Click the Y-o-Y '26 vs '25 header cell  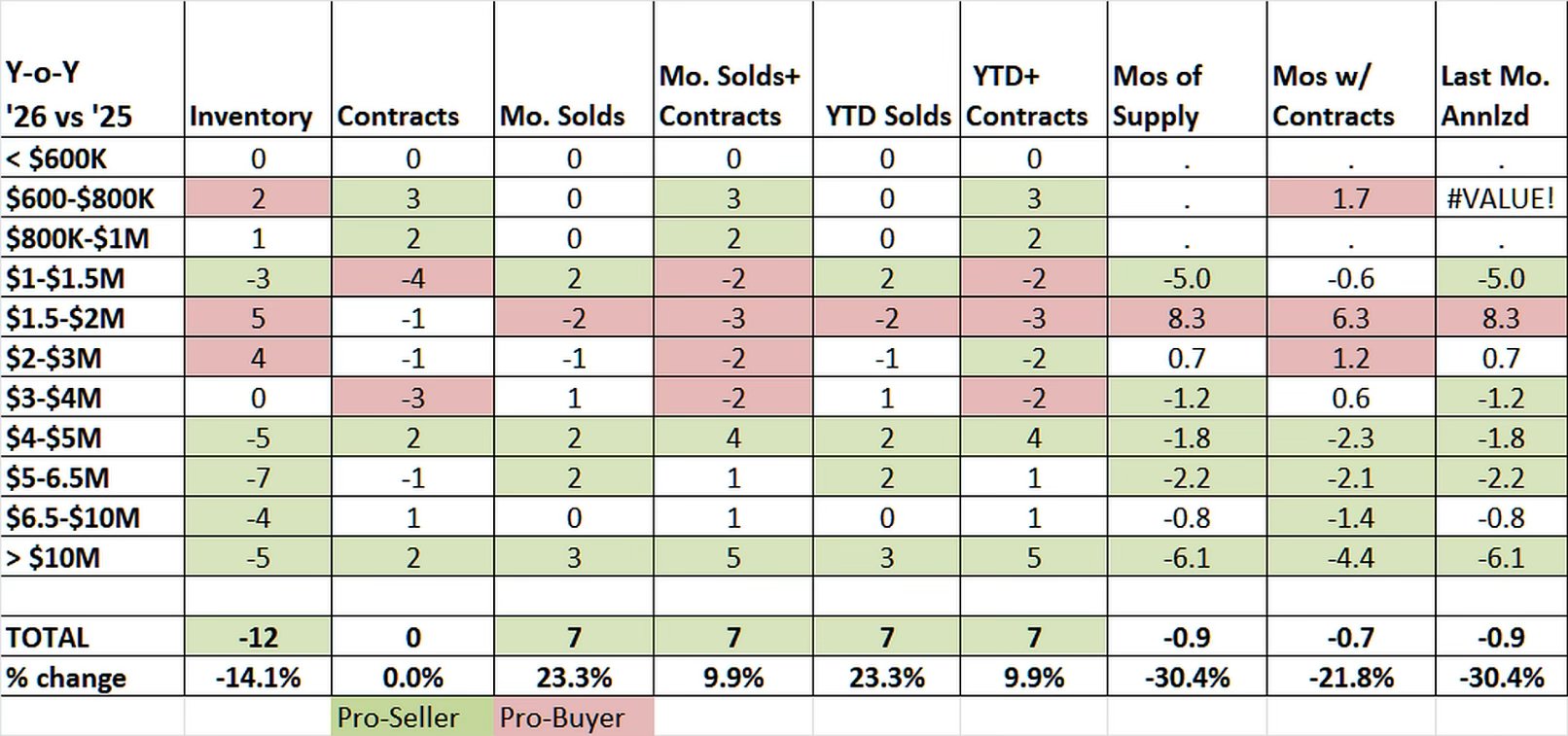tap(69, 95)
